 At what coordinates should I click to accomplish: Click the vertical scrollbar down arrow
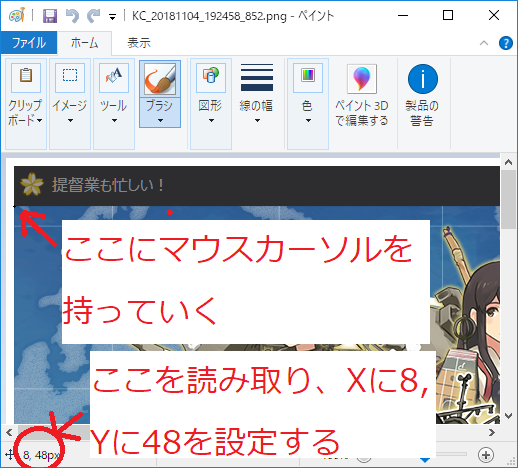tap(508, 416)
